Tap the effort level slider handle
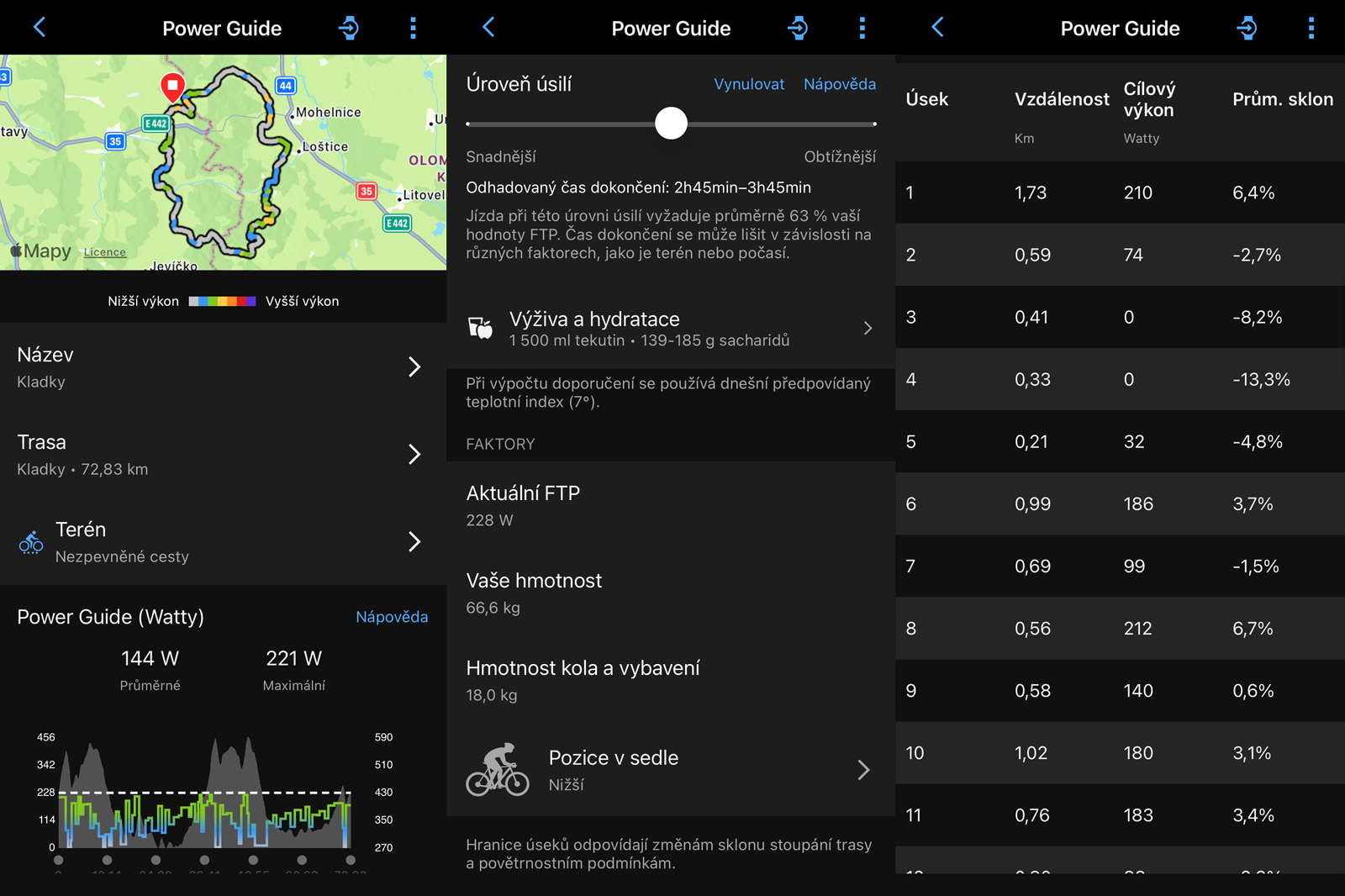Image resolution: width=1345 pixels, height=896 pixels. click(x=671, y=124)
